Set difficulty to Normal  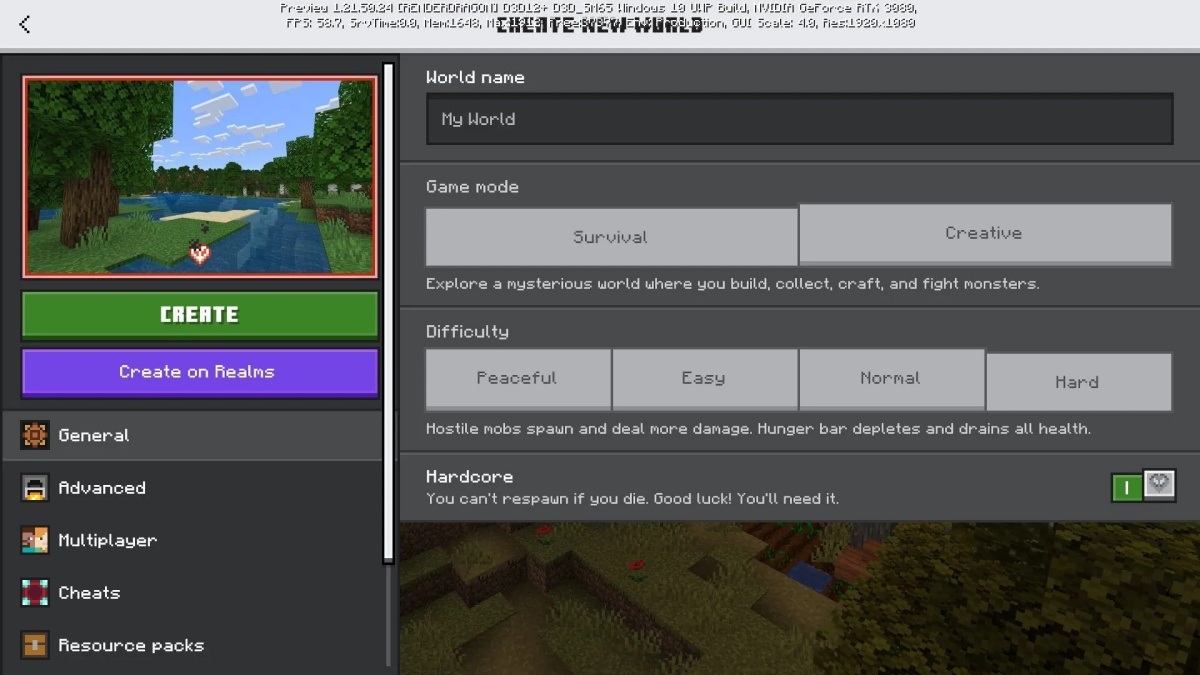(891, 378)
